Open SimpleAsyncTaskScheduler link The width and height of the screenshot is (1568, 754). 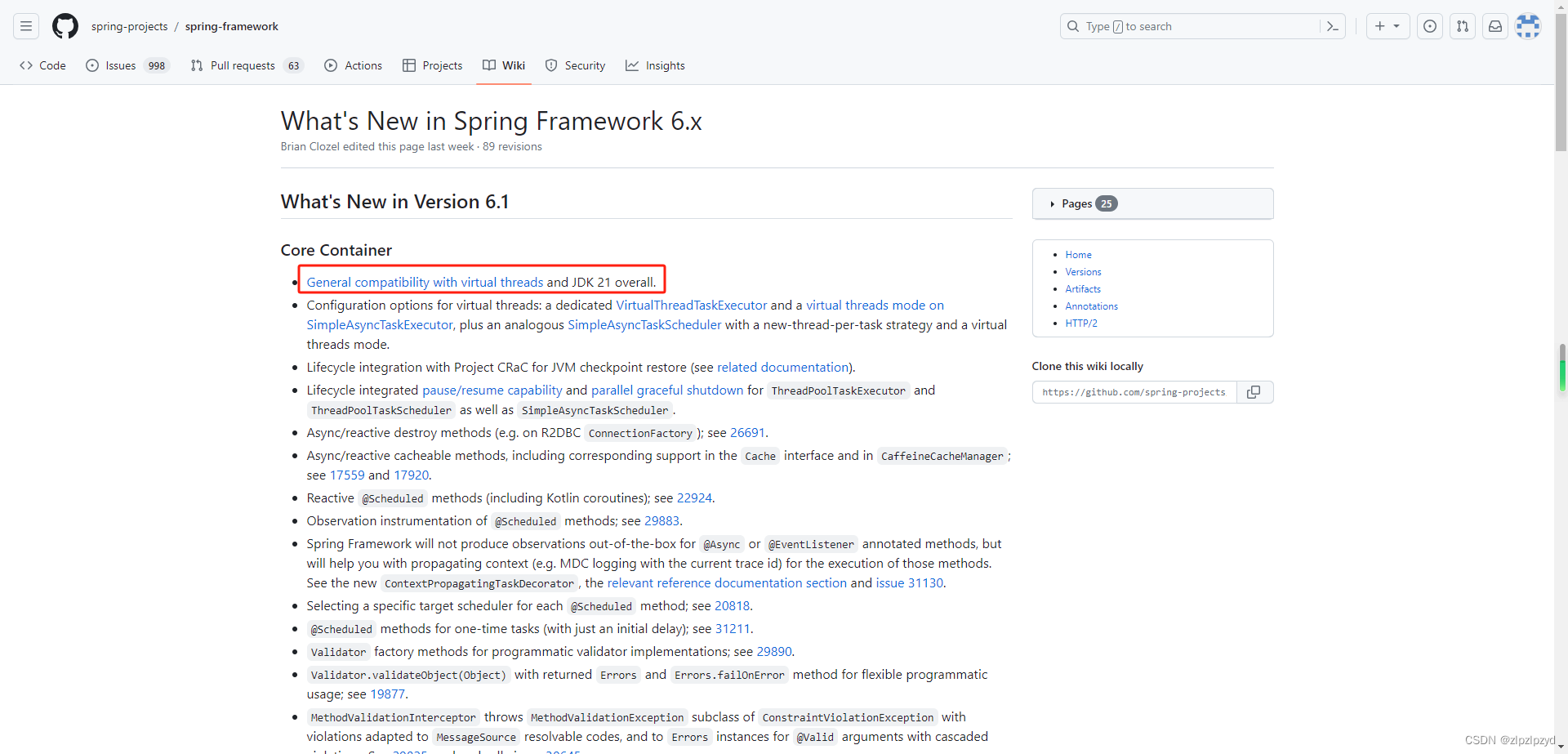(644, 324)
